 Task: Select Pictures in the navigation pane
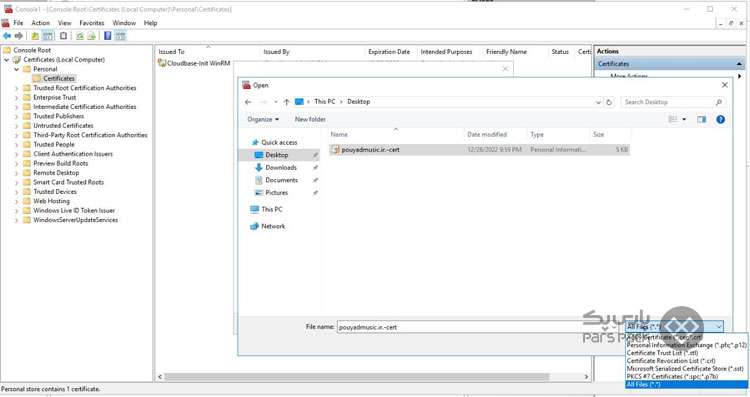pos(276,192)
